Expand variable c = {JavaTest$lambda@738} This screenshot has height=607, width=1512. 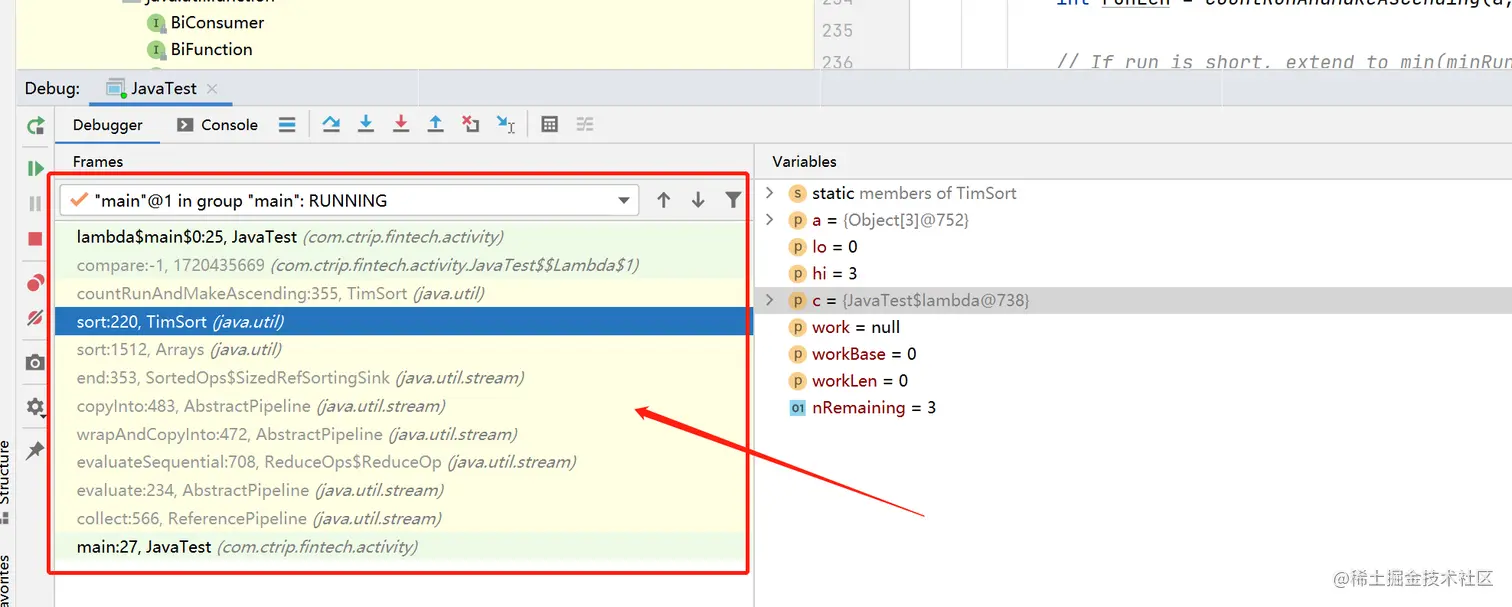tap(769, 300)
